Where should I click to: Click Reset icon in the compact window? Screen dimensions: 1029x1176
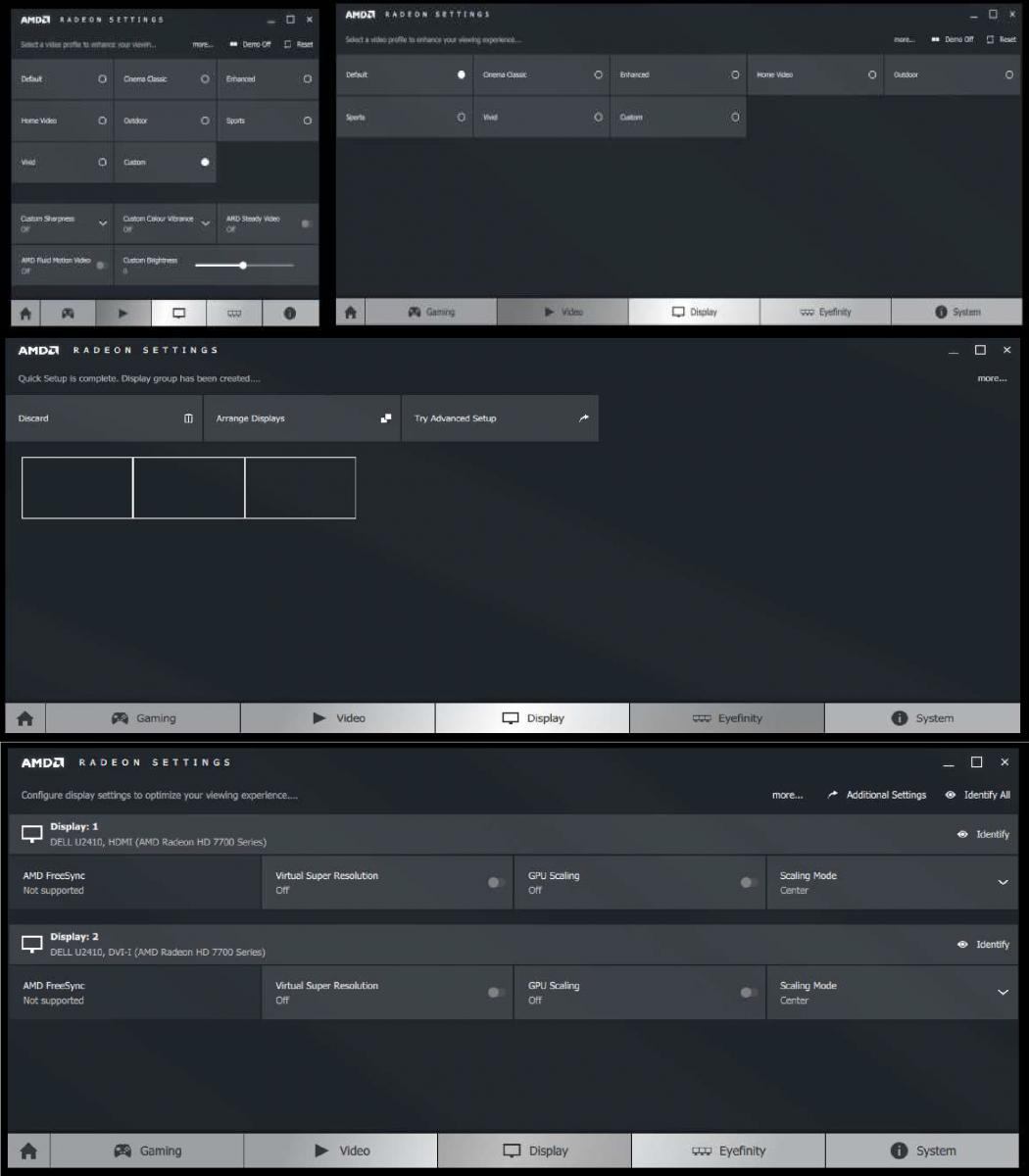287,44
